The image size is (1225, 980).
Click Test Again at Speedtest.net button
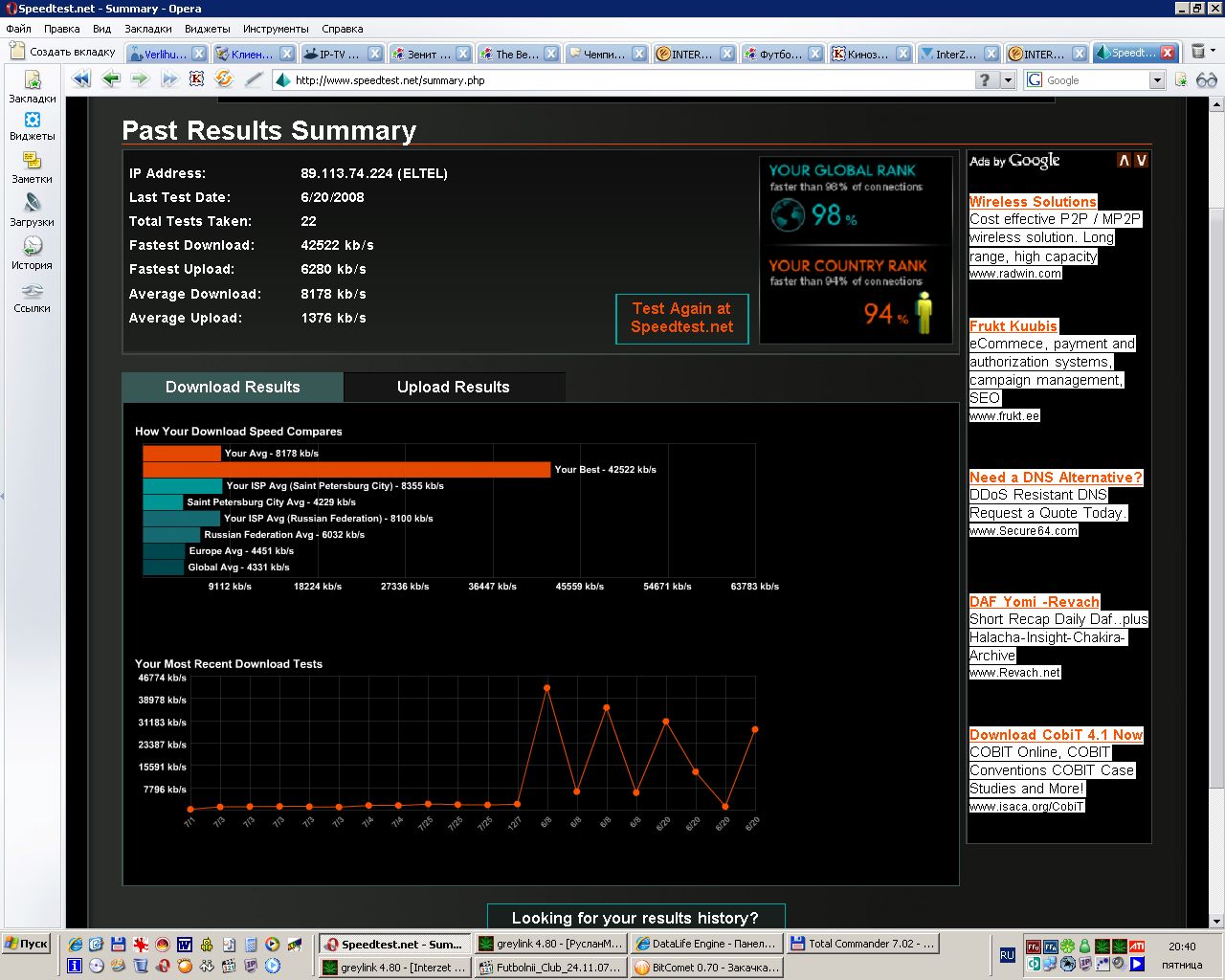coord(682,318)
